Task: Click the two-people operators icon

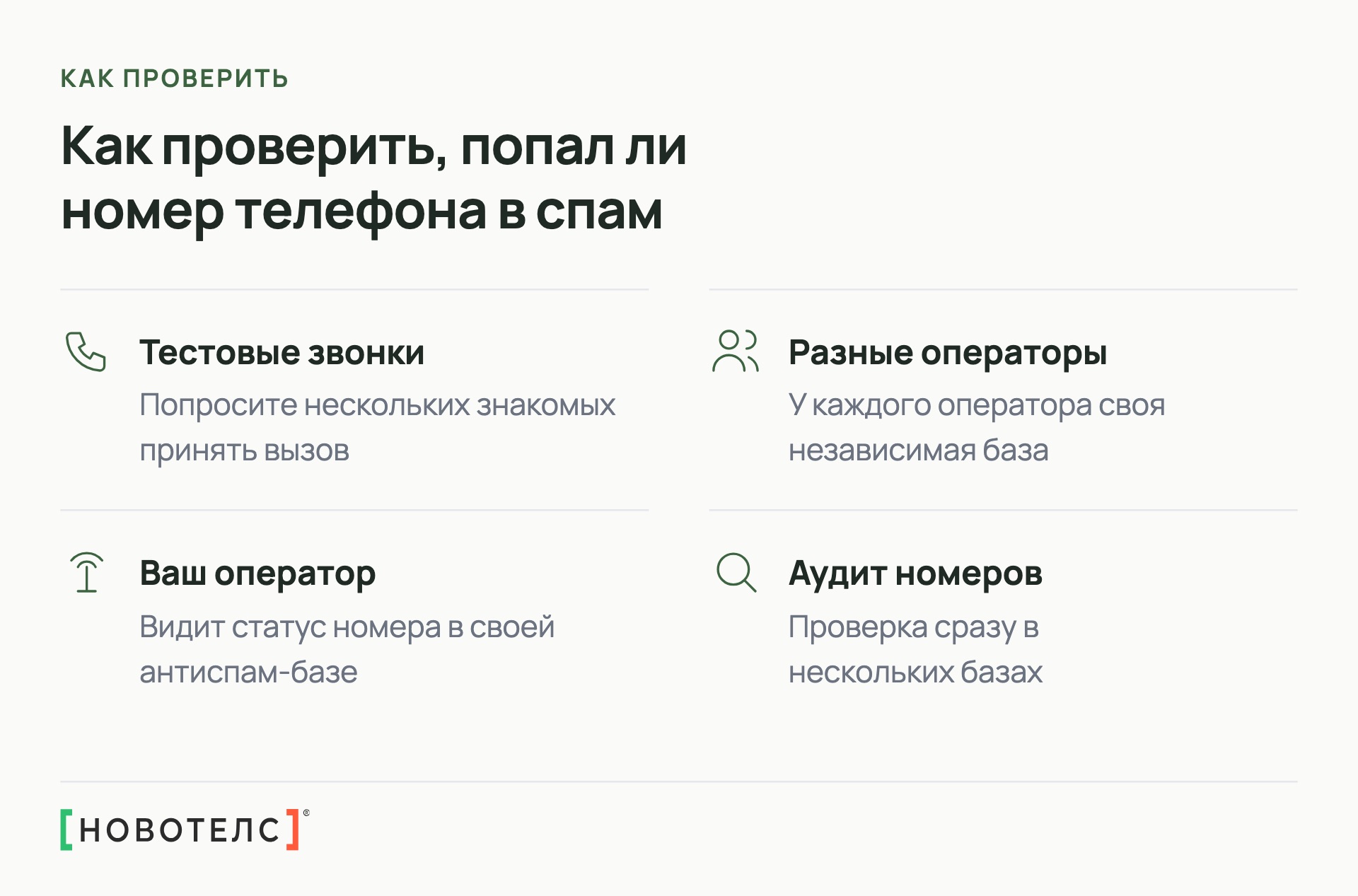Action: 736,351
